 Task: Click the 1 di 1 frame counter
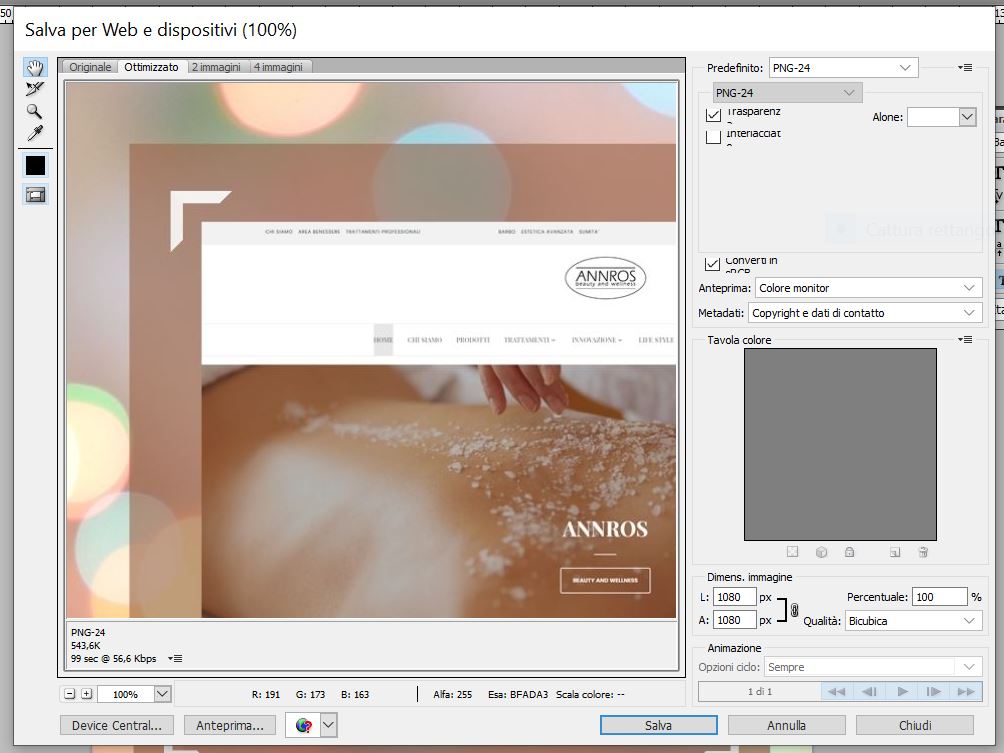coord(760,692)
